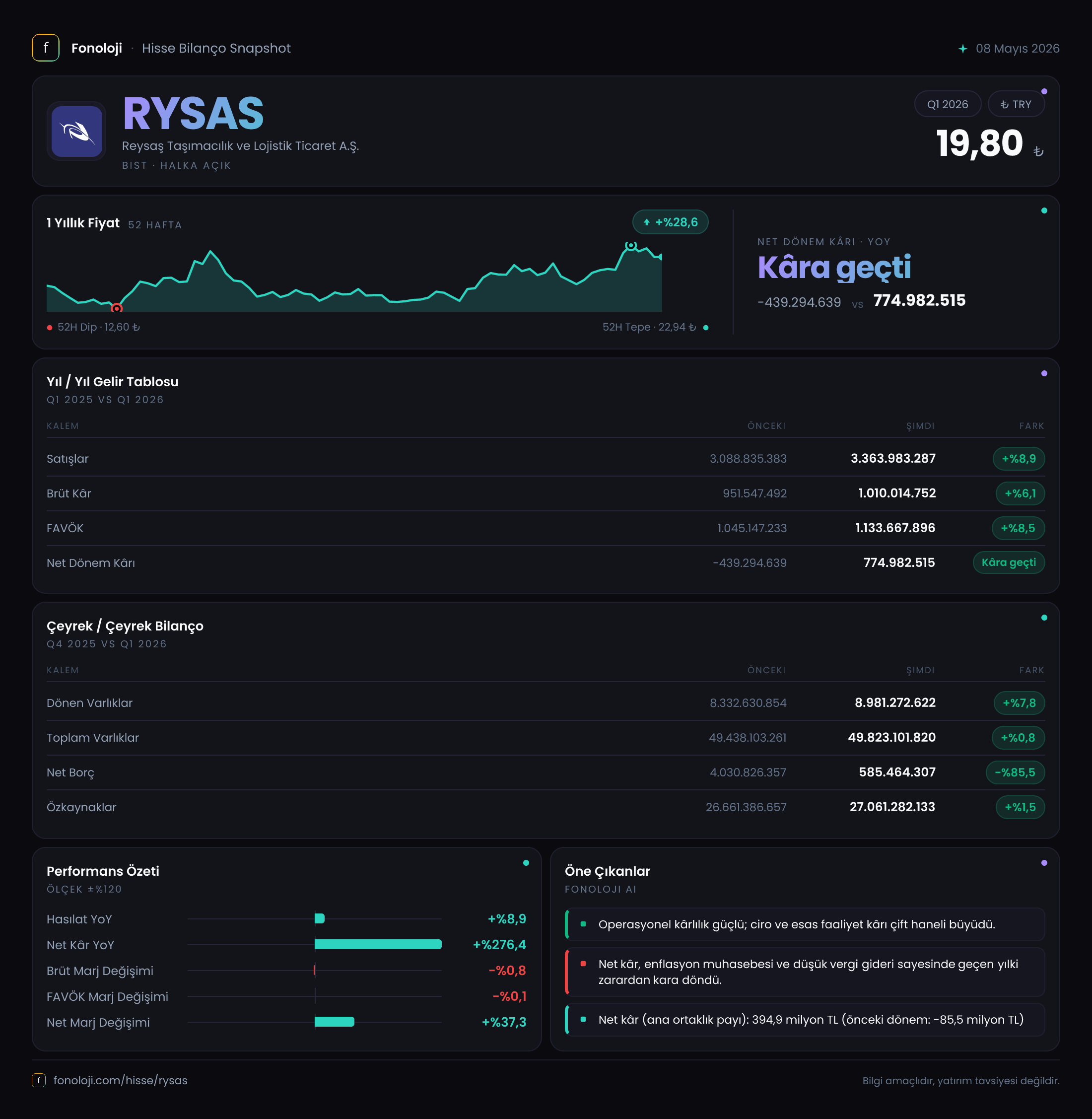Click the Fonoloji logo icon in header
Screen dimensions: 1092x1119
click(x=46, y=48)
